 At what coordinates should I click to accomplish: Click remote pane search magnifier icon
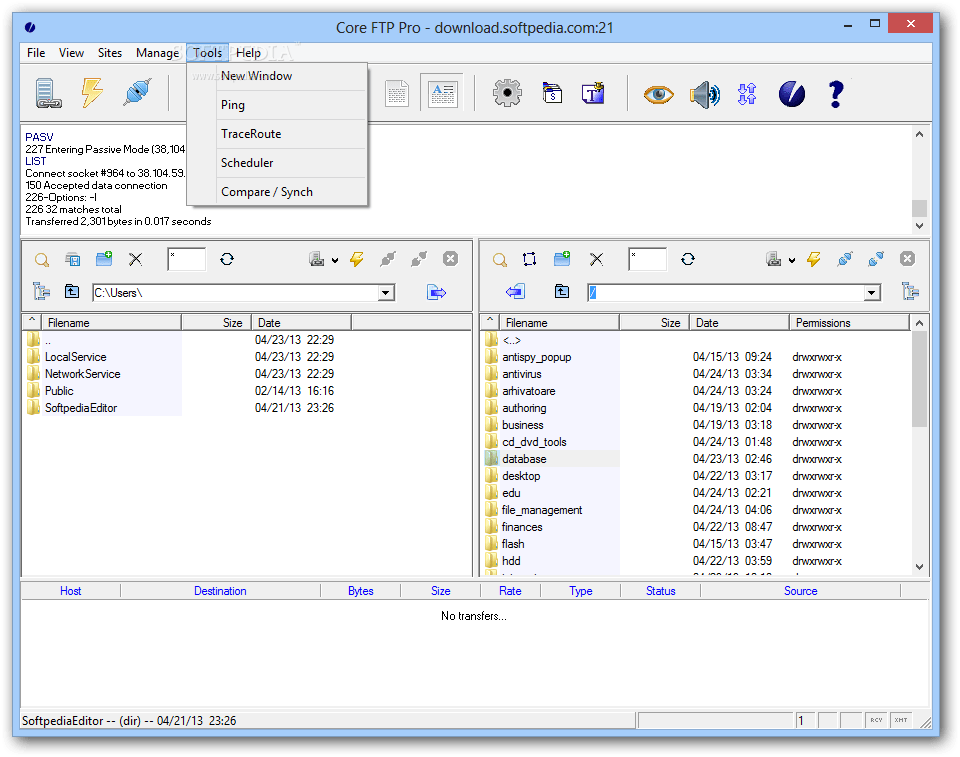point(500,260)
